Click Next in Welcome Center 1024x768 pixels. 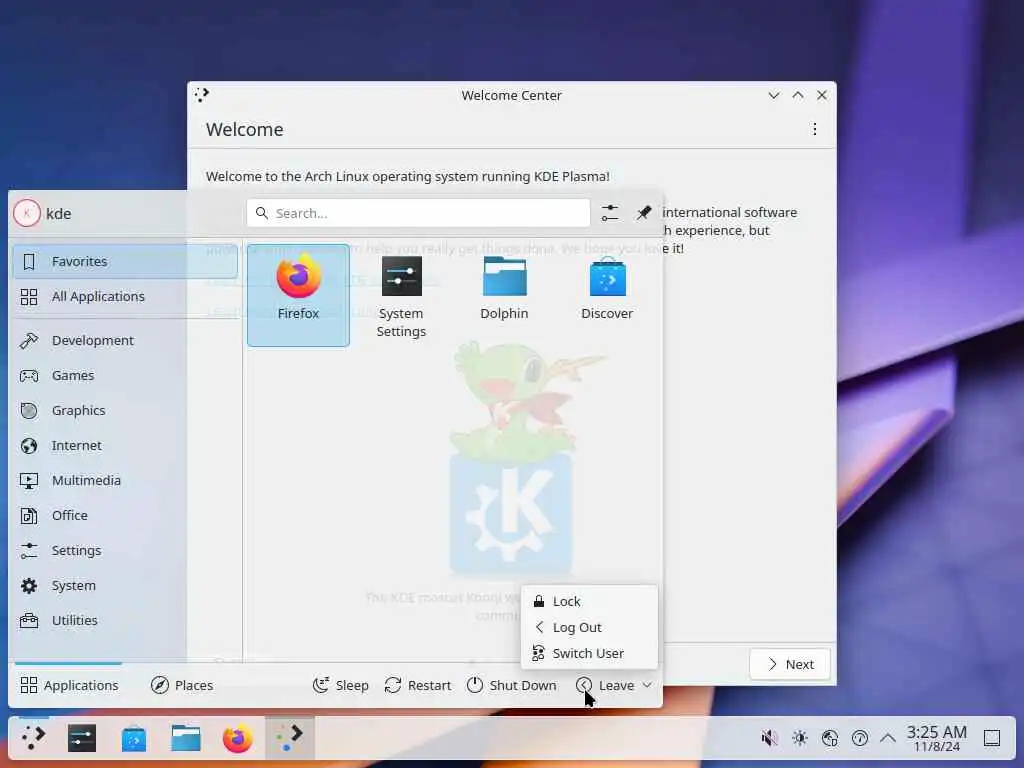790,664
